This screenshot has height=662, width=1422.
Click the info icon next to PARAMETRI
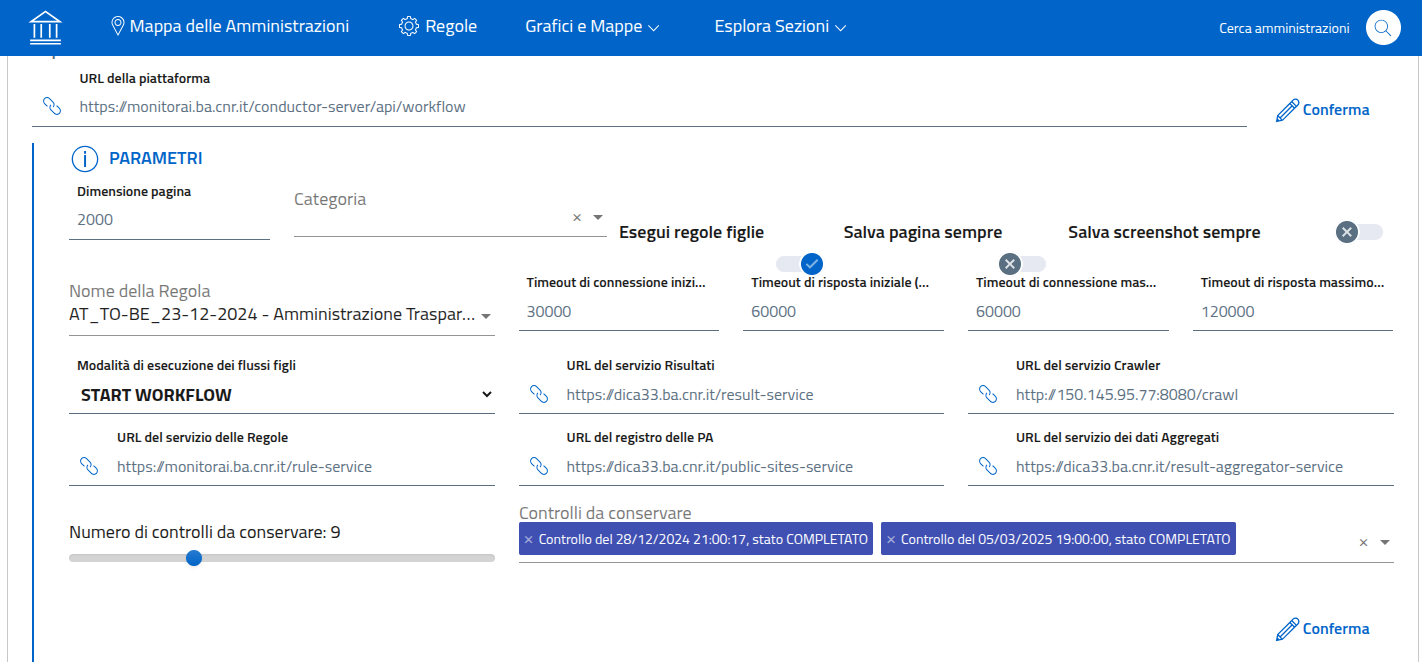click(85, 158)
